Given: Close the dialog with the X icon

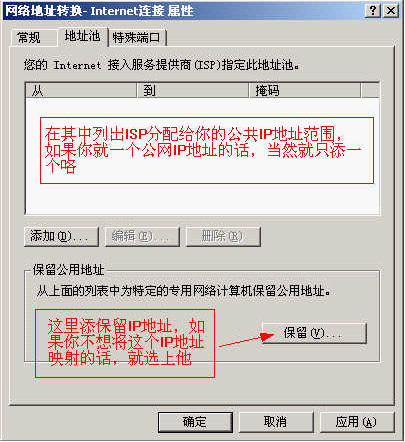Looking at the screenshot, I should [x=391, y=11].
